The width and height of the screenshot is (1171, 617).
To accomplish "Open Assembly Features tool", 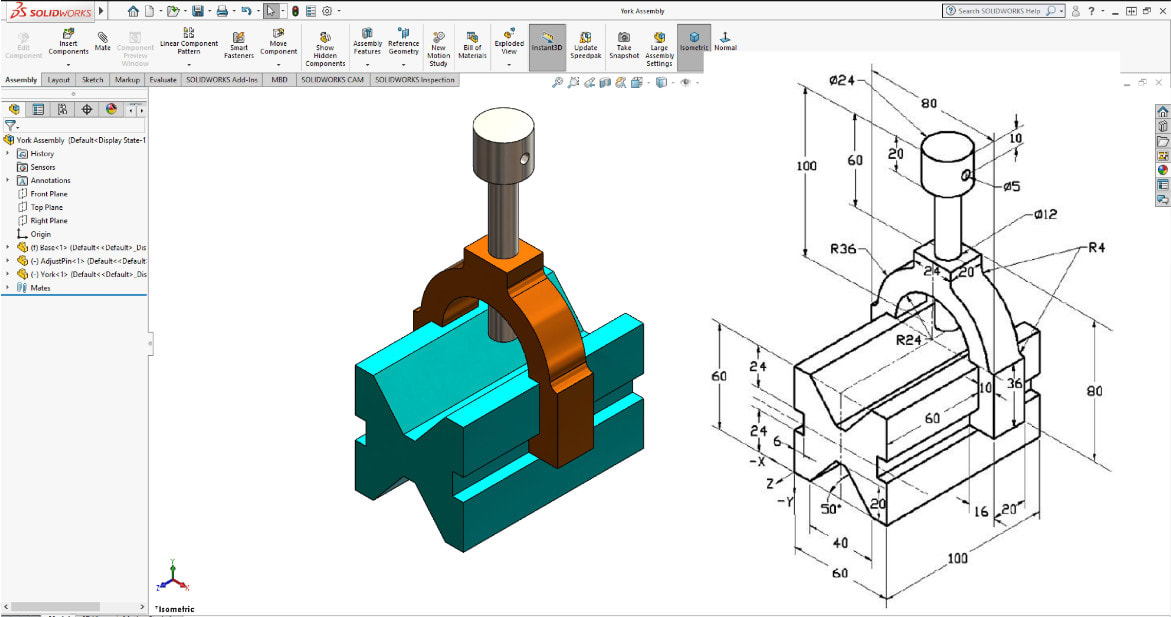I will pos(367,42).
